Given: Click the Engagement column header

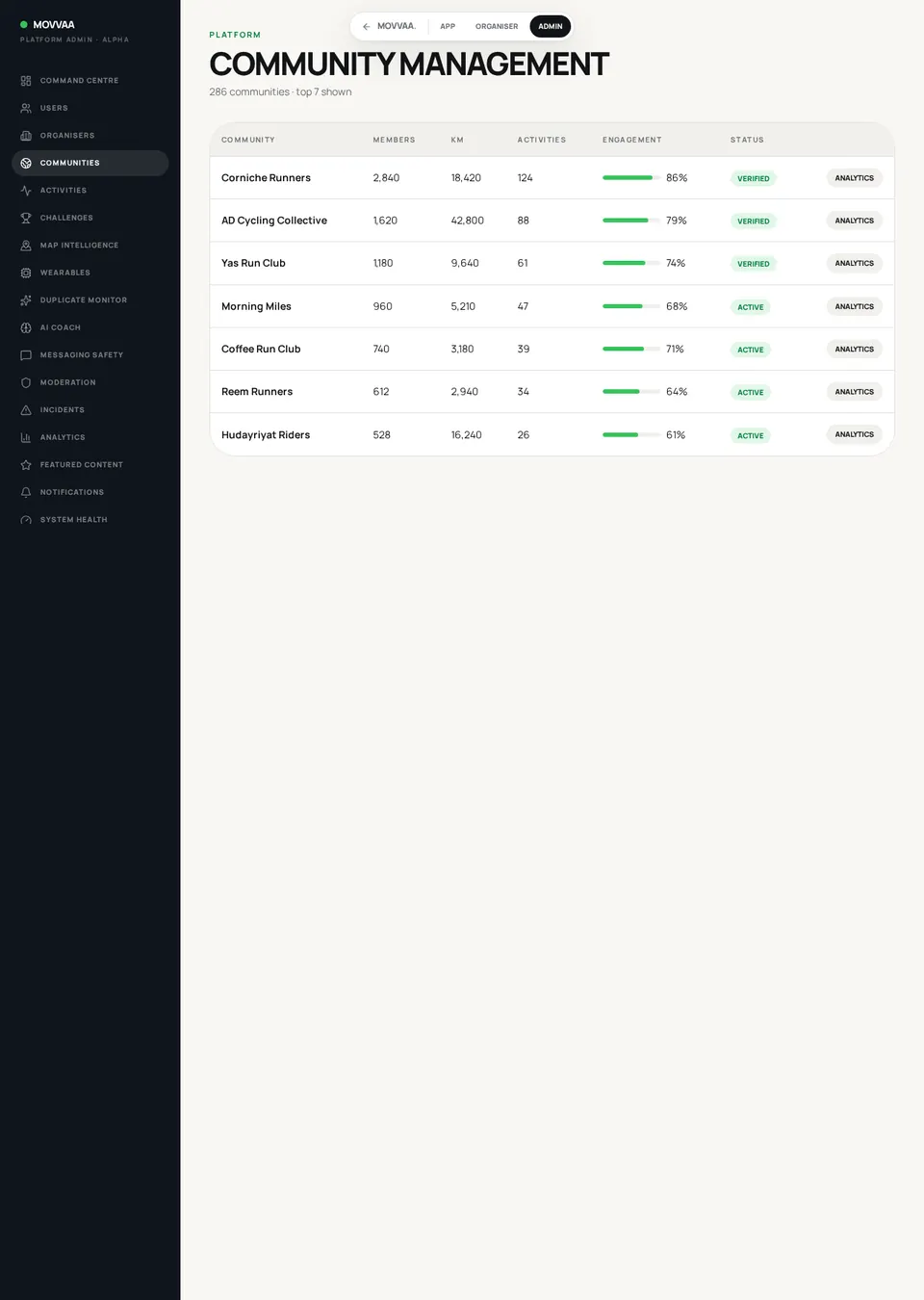Looking at the screenshot, I should tap(632, 141).
